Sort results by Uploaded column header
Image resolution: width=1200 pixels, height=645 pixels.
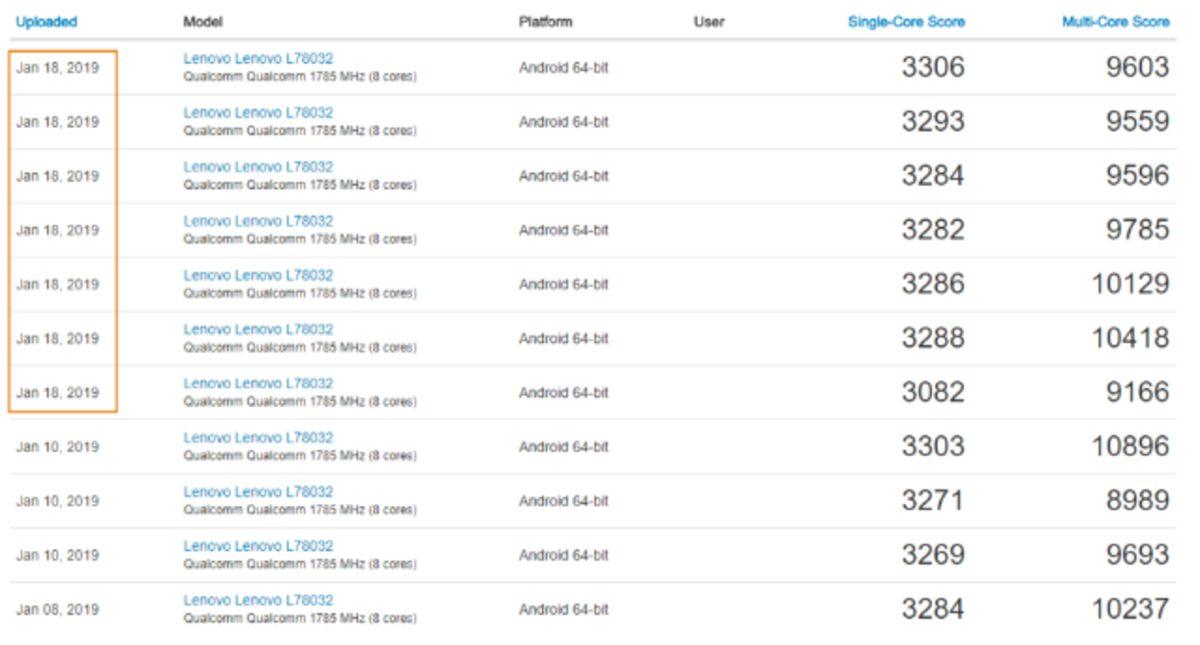tap(46, 21)
